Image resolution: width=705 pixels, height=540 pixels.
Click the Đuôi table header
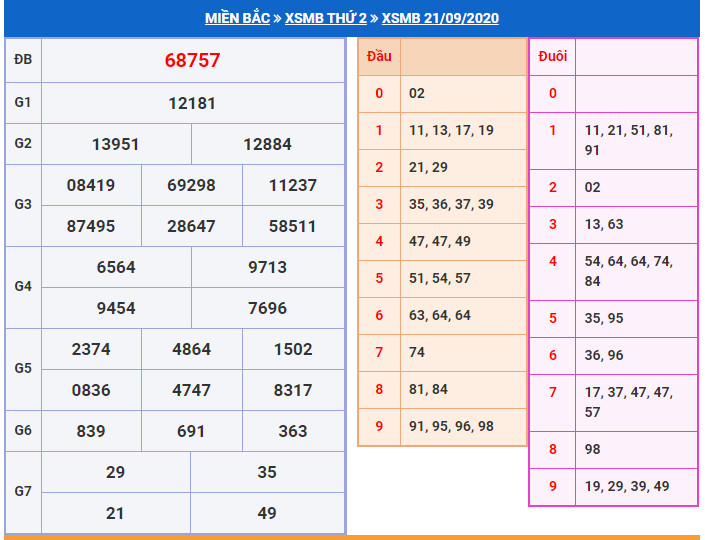pyautogui.click(x=553, y=56)
